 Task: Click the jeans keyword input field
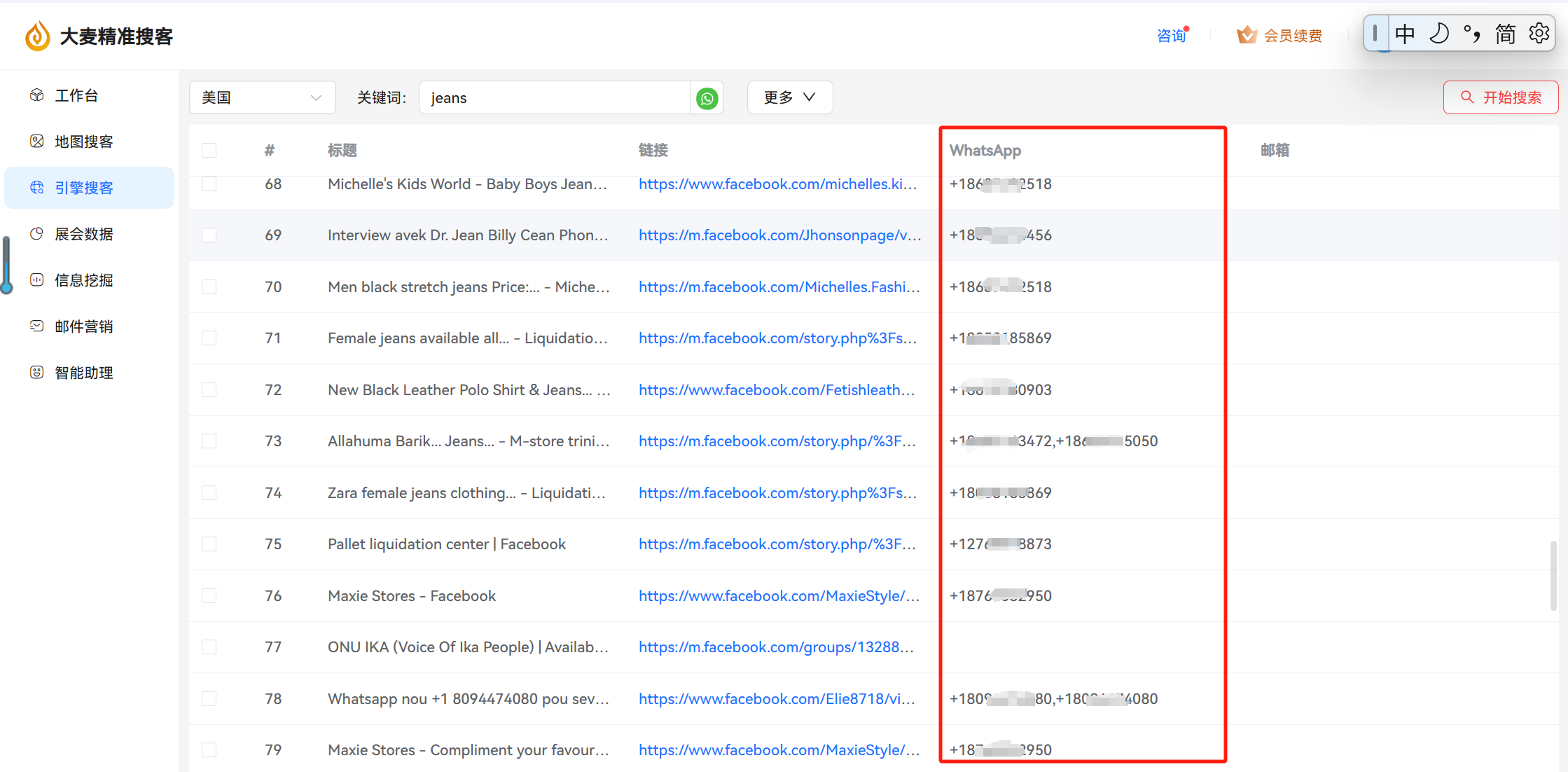[x=555, y=97]
